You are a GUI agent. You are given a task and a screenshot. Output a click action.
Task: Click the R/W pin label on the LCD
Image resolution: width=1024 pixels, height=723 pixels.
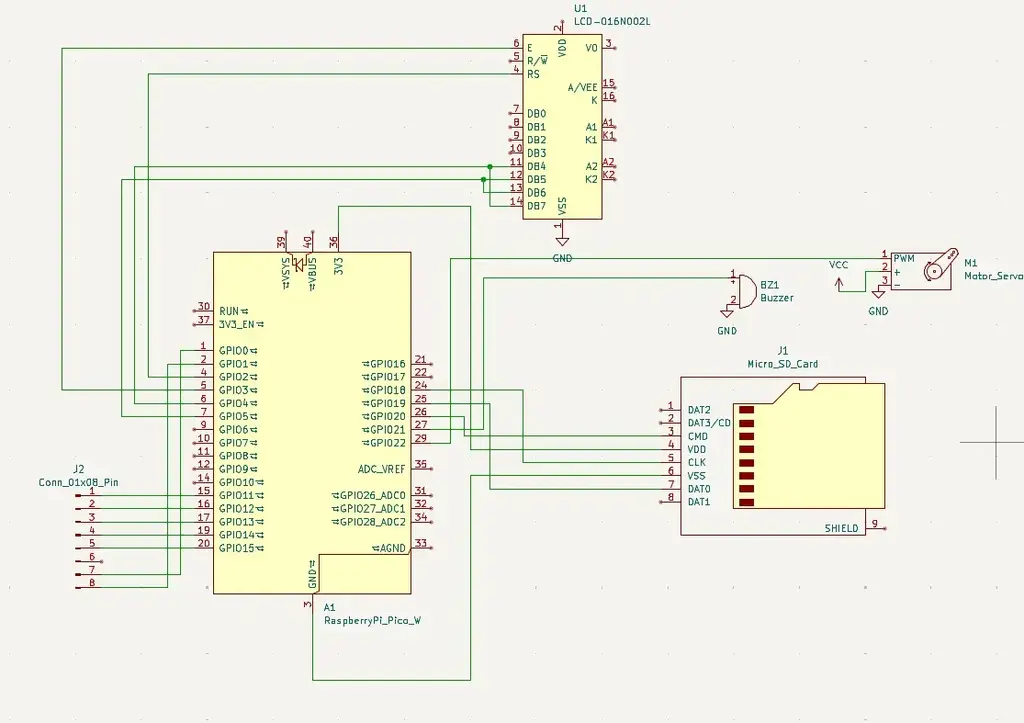(537, 61)
